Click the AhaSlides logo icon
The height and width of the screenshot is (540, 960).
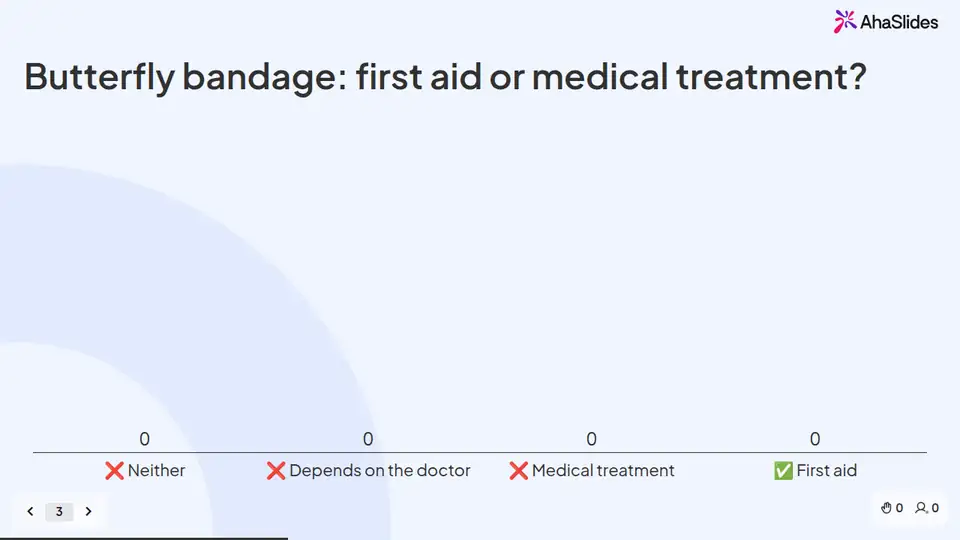coord(845,21)
